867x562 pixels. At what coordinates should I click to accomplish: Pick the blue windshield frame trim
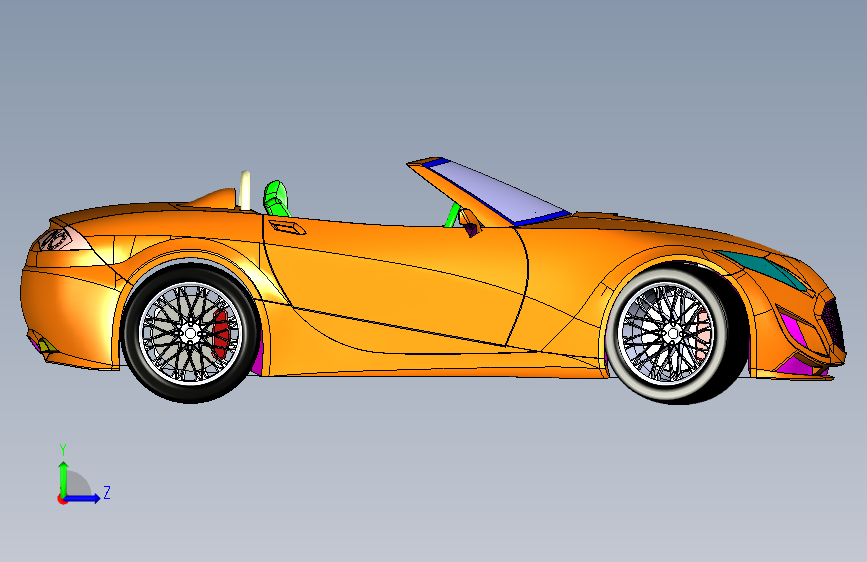click(541, 218)
